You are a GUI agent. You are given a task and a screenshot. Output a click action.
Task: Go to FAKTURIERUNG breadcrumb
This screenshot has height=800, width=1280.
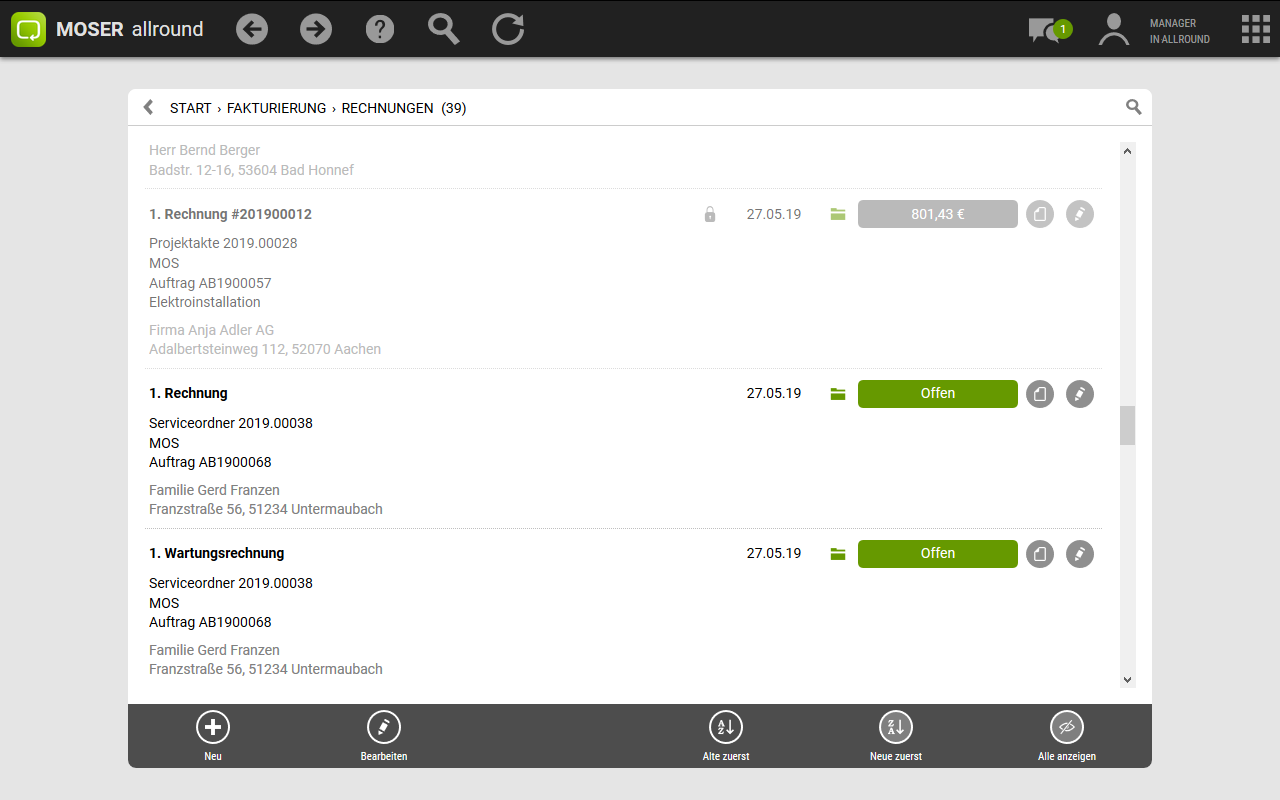point(277,108)
